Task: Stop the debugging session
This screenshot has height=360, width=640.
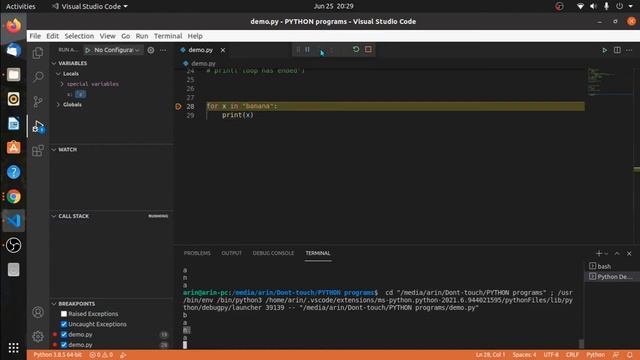Action: tap(368, 49)
